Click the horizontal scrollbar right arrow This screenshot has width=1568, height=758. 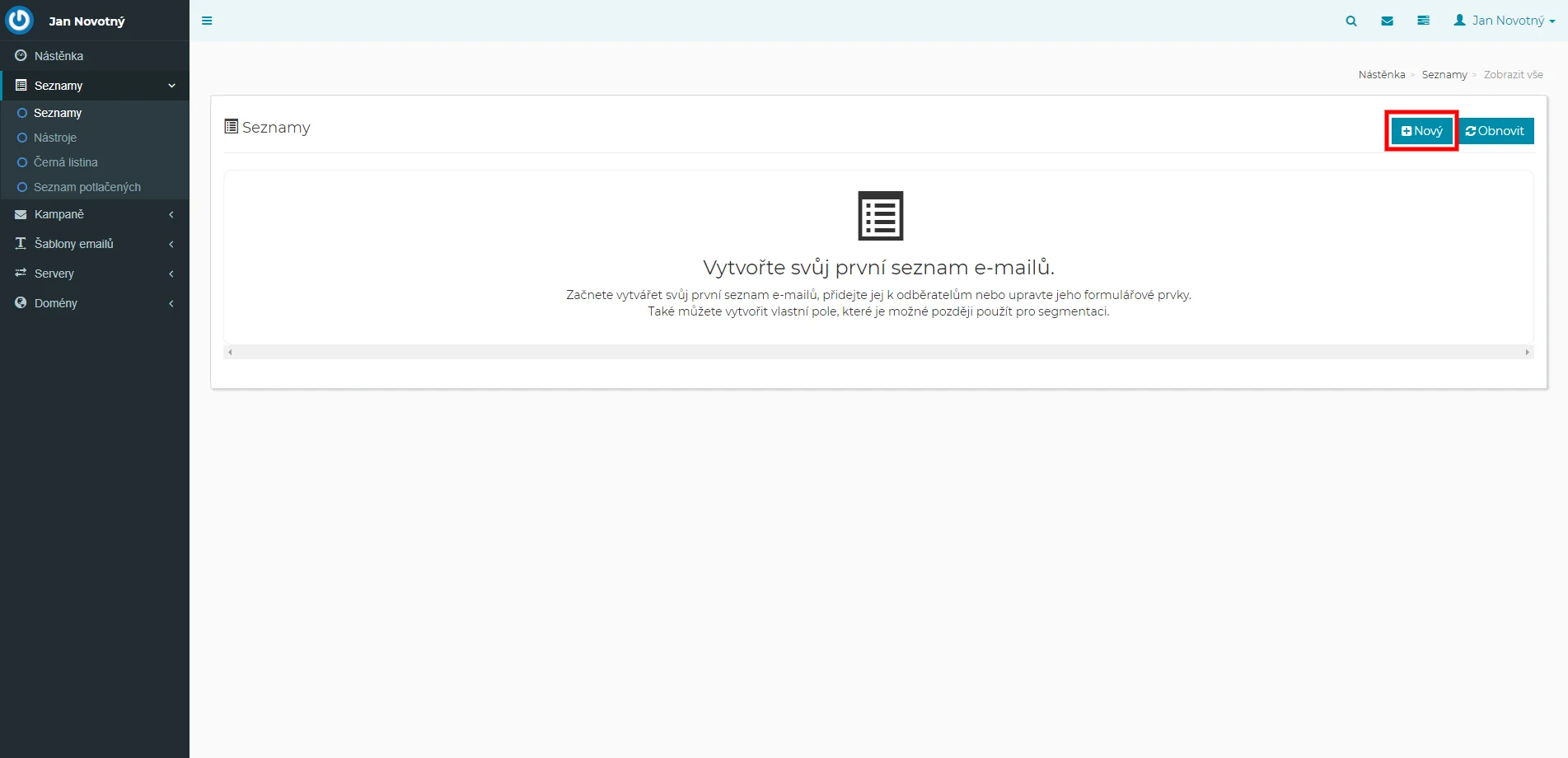(1527, 353)
